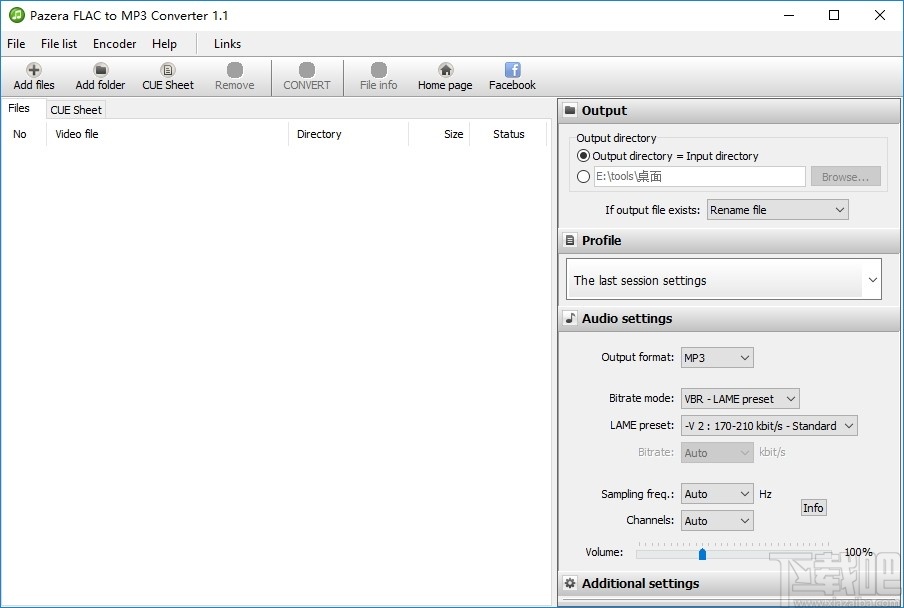Choose the custom output directory radio button
The image size is (904, 608).
(x=583, y=176)
